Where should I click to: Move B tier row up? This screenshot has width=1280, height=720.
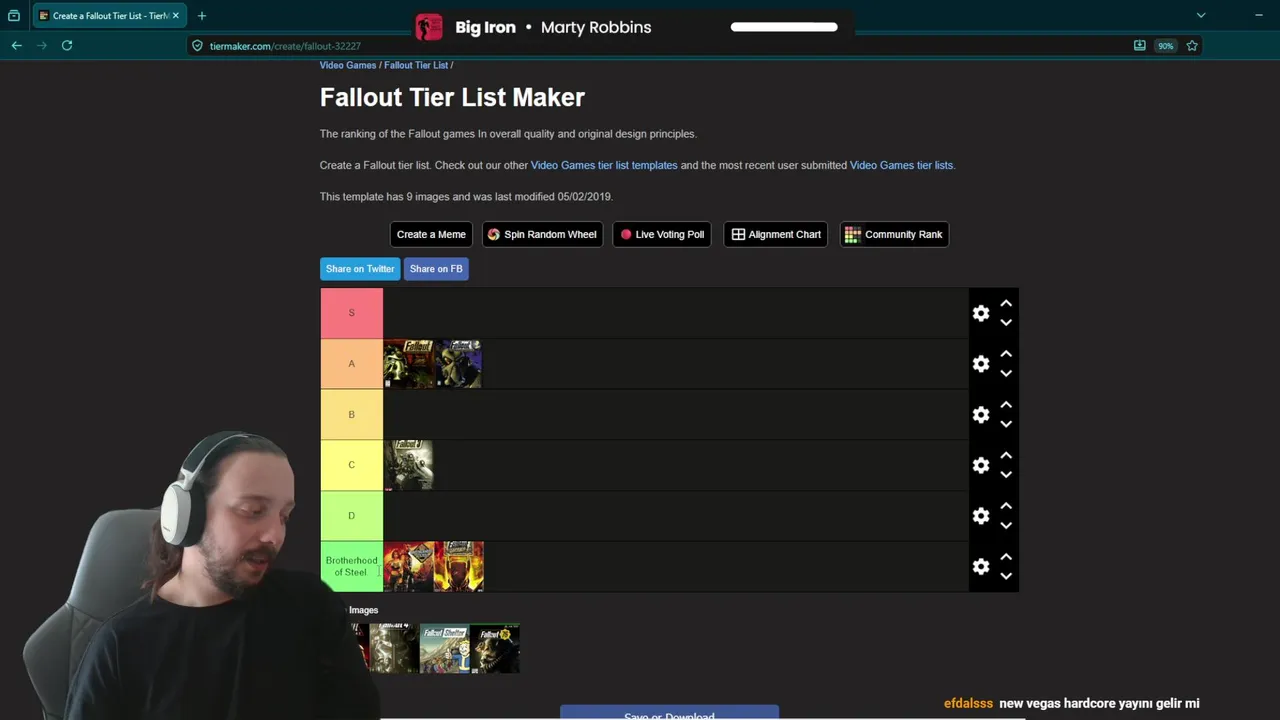click(1006, 405)
